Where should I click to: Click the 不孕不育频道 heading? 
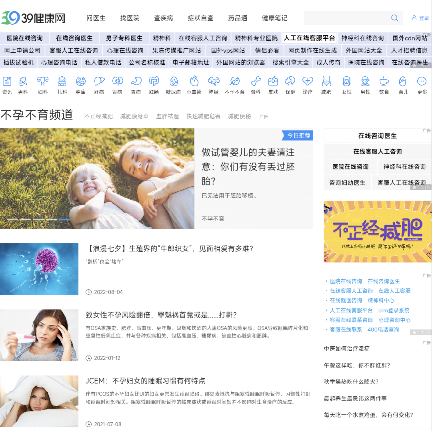tap(37, 115)
